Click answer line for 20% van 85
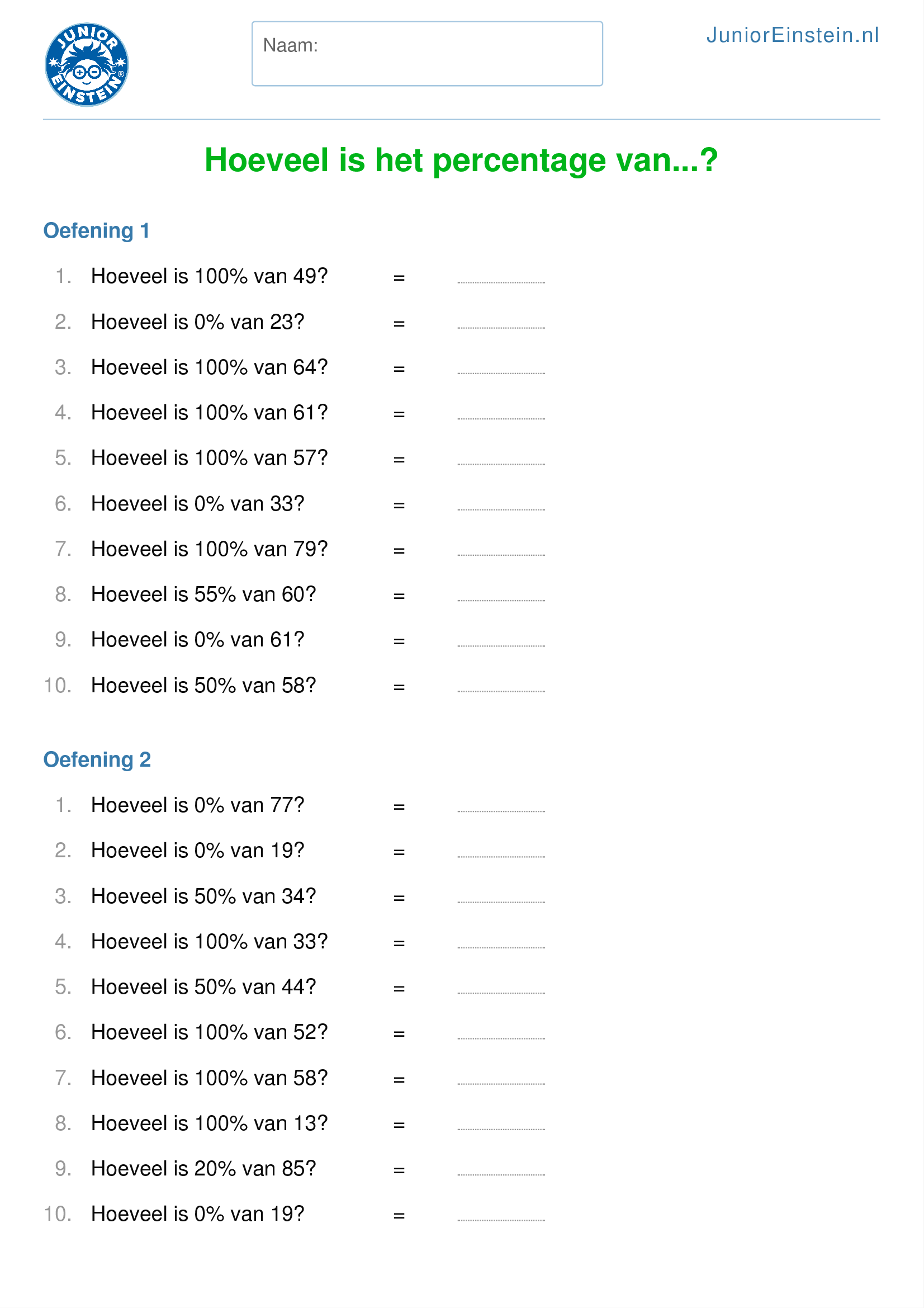The height and width of the screenshot is (1308, 924). click(x=501, y=1174)
